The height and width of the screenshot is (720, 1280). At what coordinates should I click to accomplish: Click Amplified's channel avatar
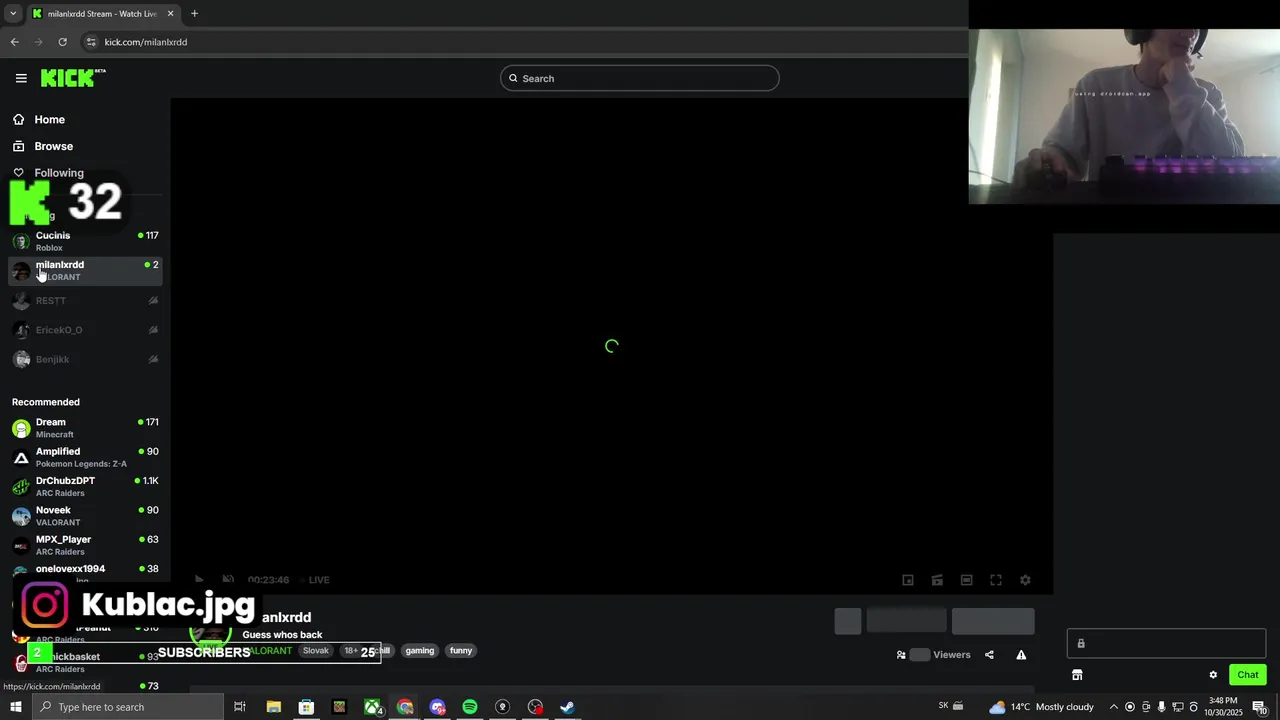[x=21, y=458]
